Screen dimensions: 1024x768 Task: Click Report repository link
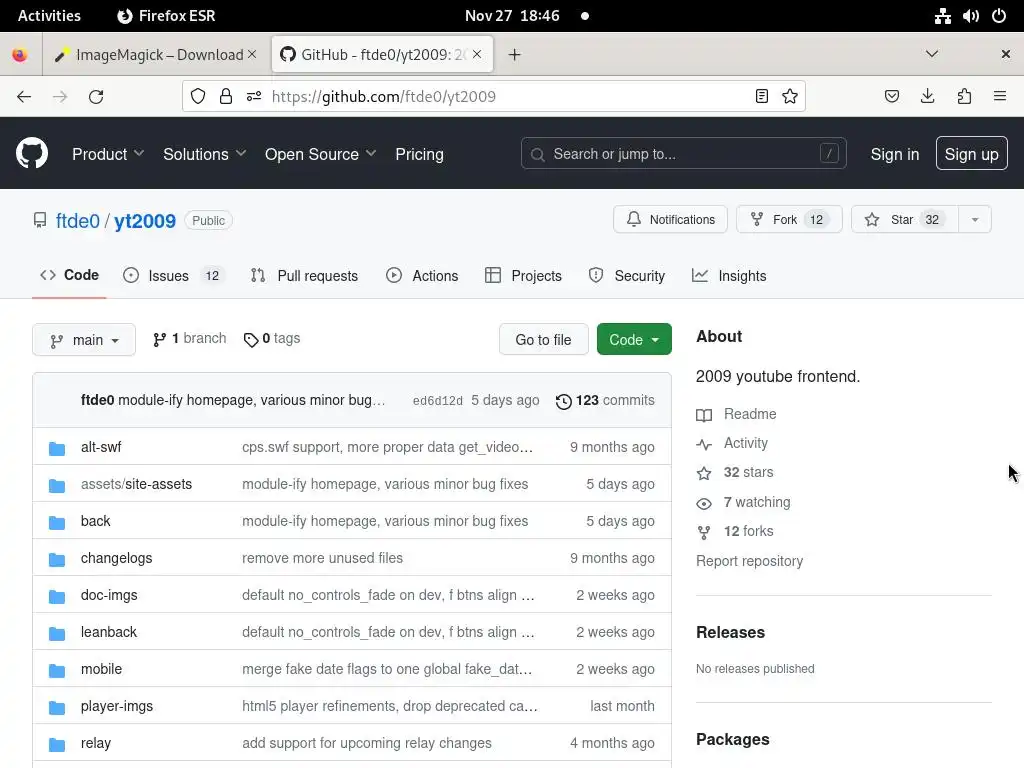749,561
